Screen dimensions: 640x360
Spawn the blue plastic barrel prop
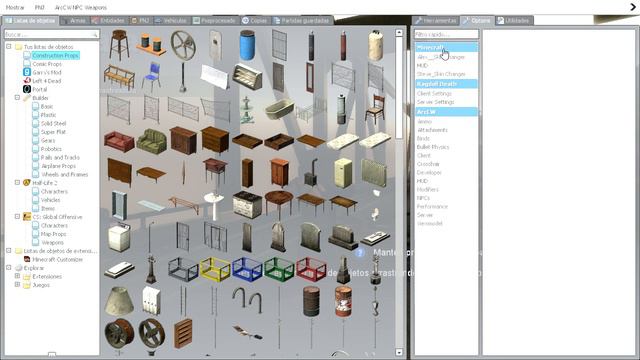coord(247,45)
